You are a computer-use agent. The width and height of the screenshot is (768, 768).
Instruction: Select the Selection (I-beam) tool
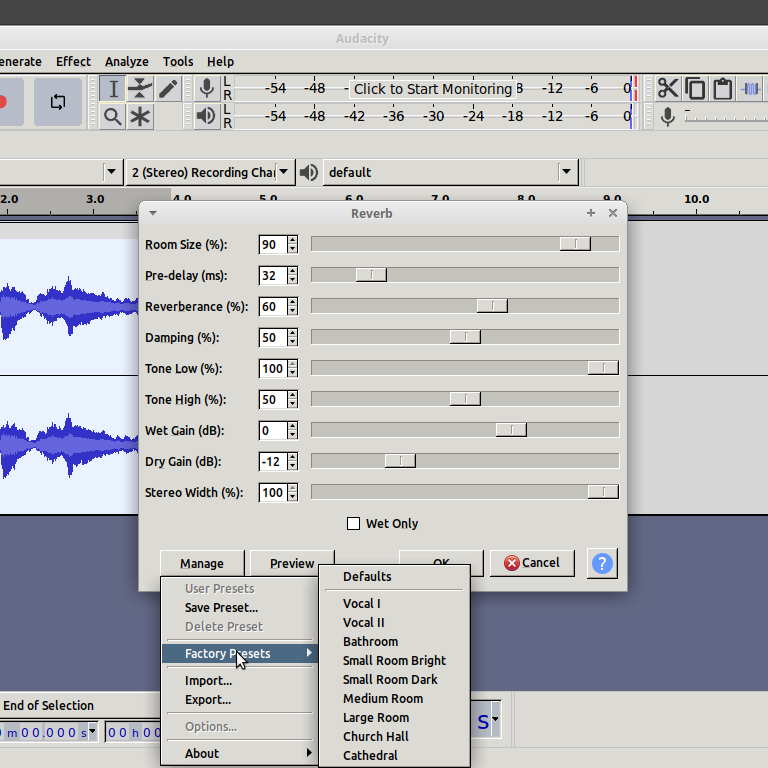[x=113, y=89]
